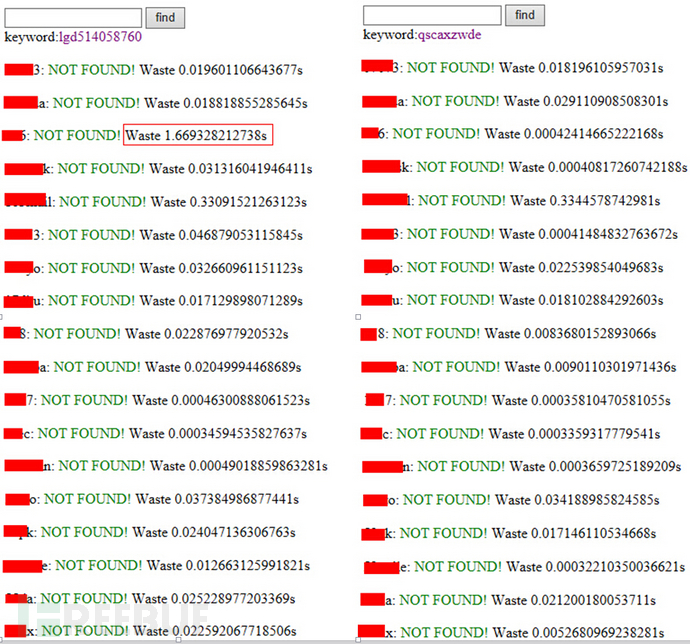Click the value Waste 0.024047136306763s
Viewport: 690px width, 644px height.
[214, 532]
